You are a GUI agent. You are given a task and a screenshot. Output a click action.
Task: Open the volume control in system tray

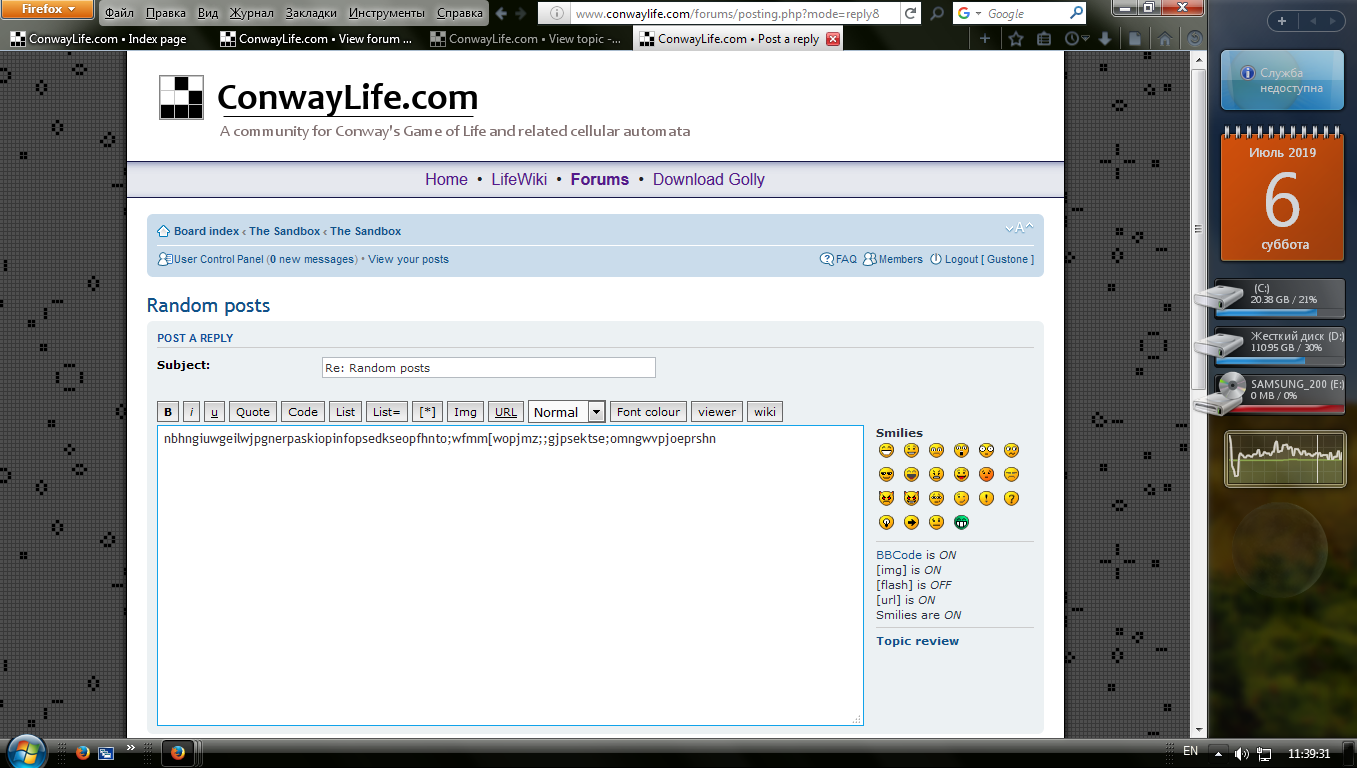coord(1242,753)
